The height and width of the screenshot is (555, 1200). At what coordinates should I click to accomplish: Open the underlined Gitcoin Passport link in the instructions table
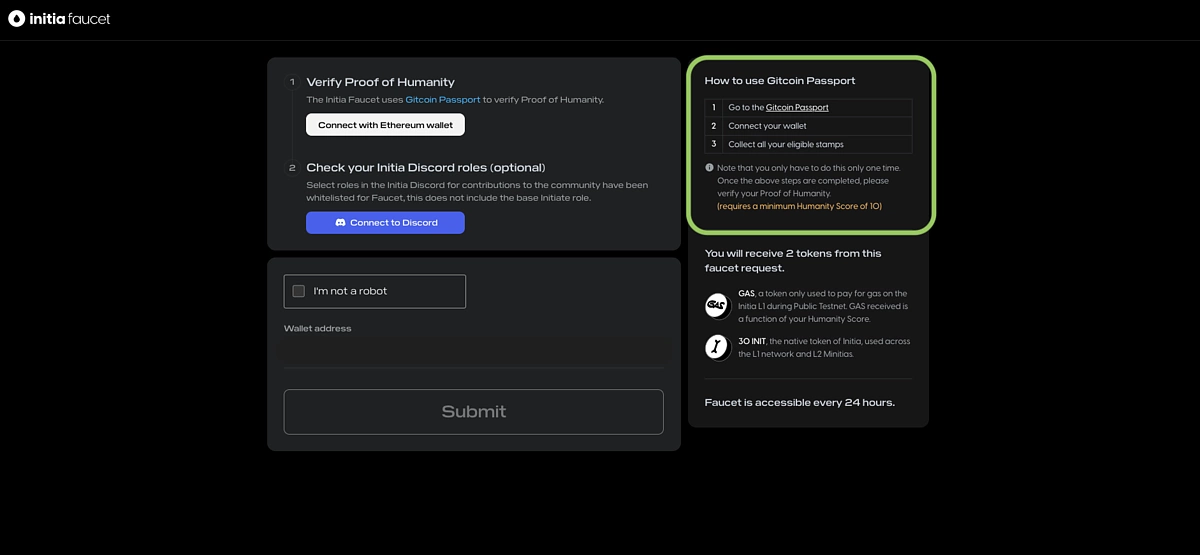[x=797, y=107]
